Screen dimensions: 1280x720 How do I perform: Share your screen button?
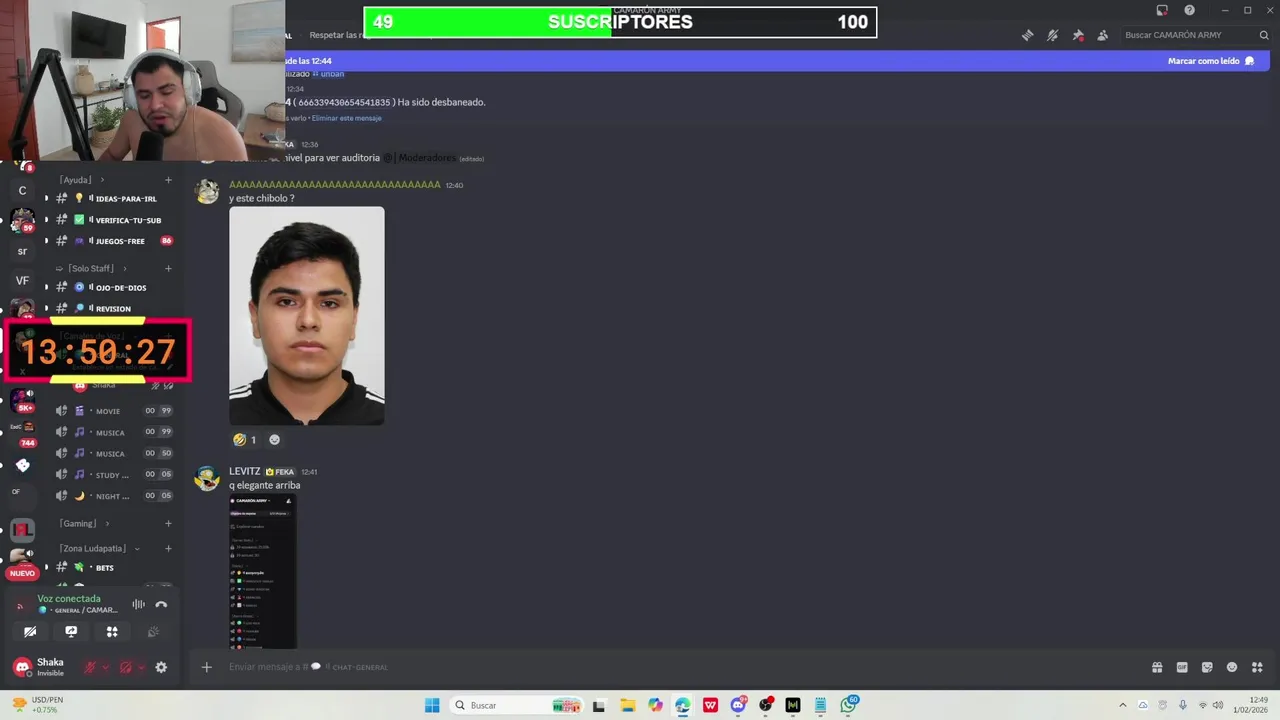71,632
